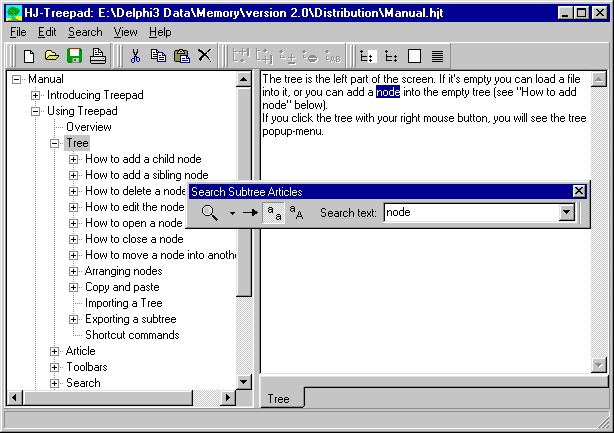
Task: Select the 'Importing a Tree' item
Action: click(124, 303)
